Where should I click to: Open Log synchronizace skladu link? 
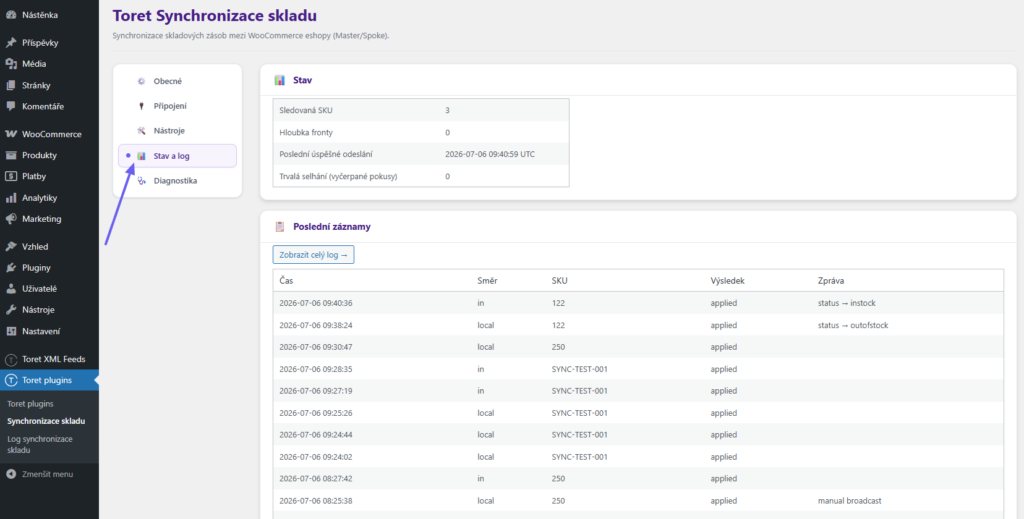tap(40, 444)
